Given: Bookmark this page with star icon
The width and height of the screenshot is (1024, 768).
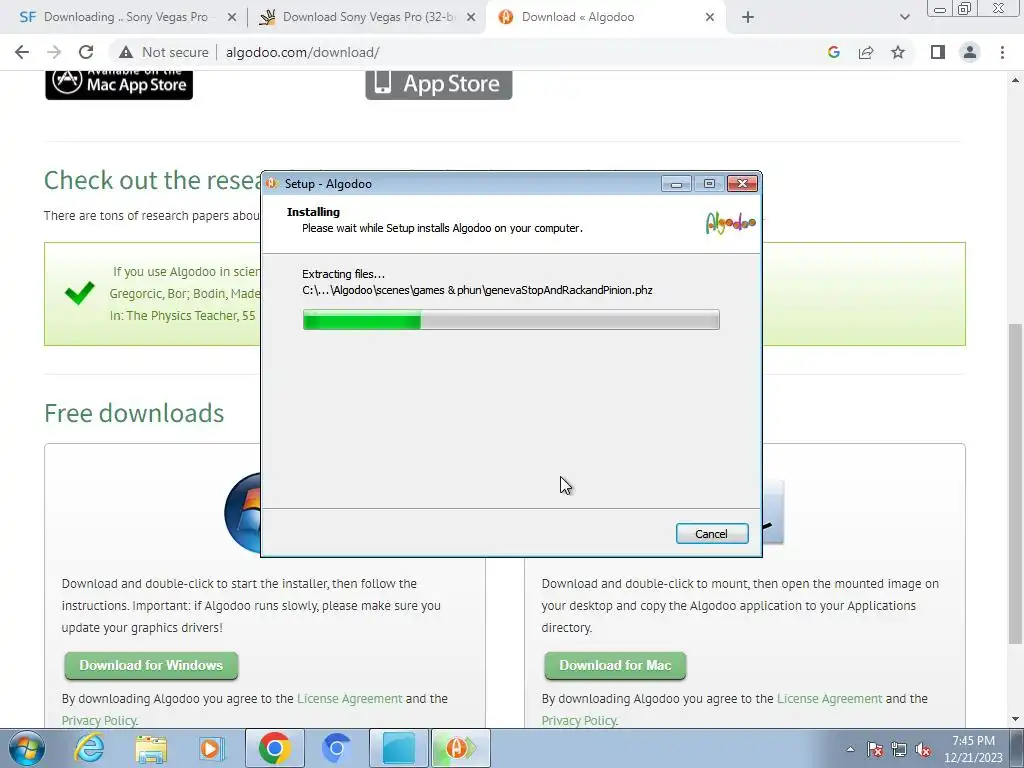Looking at the screenshot, I should (x=898, y=52).
